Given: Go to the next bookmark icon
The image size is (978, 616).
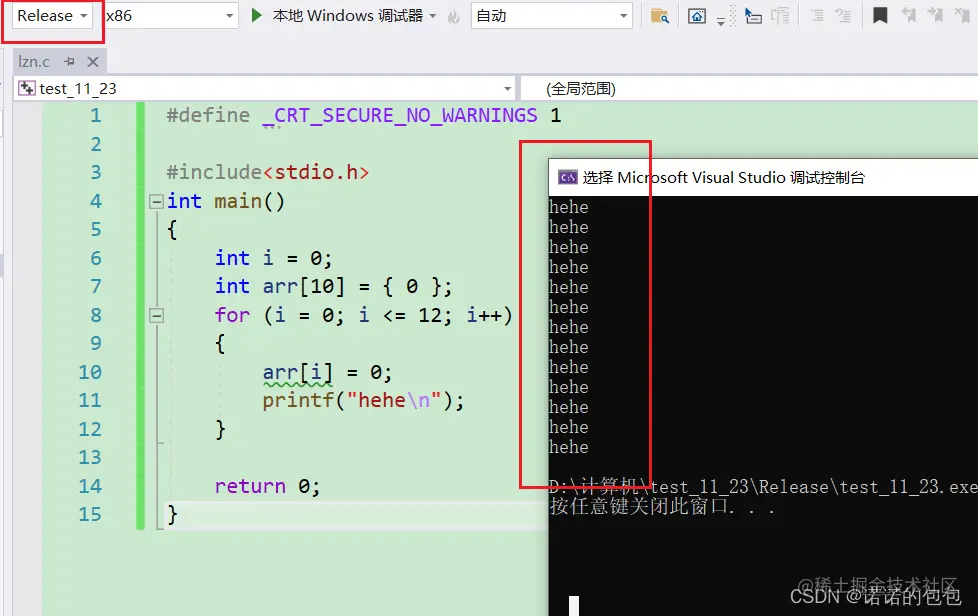Looking at the screenshot, I should [935, 16].
